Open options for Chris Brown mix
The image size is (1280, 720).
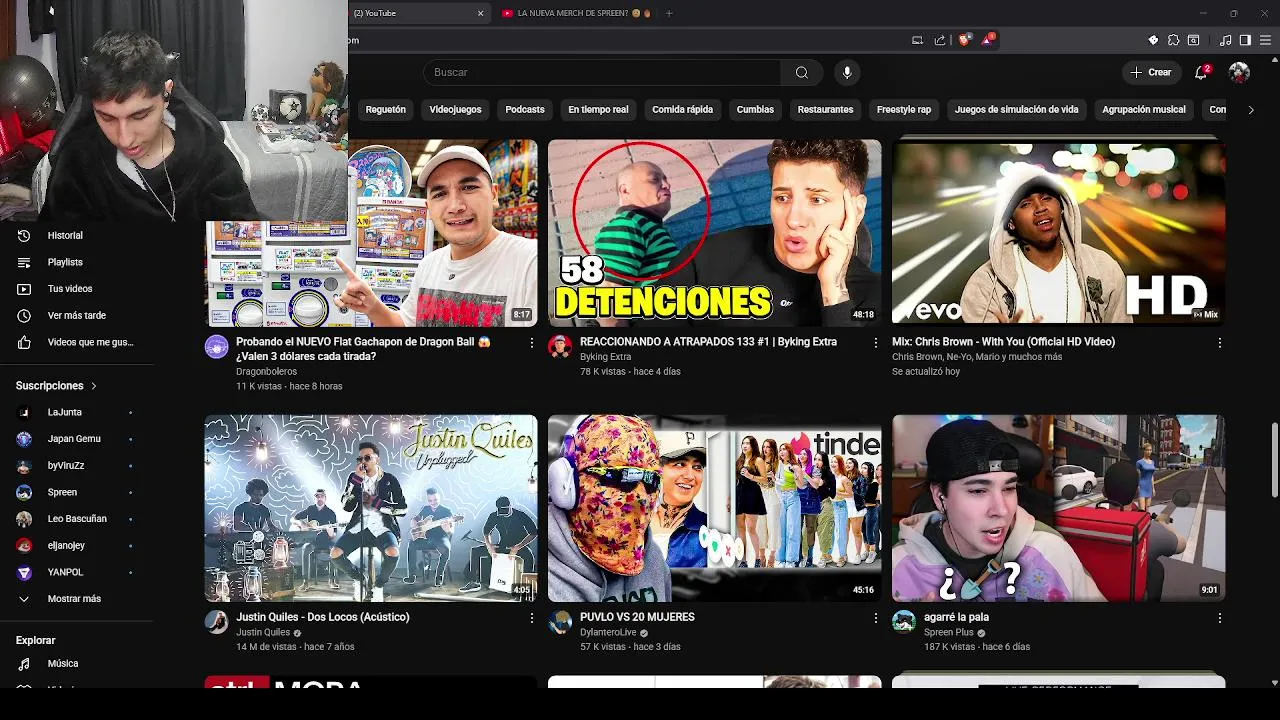click(x=1219, y=342)
